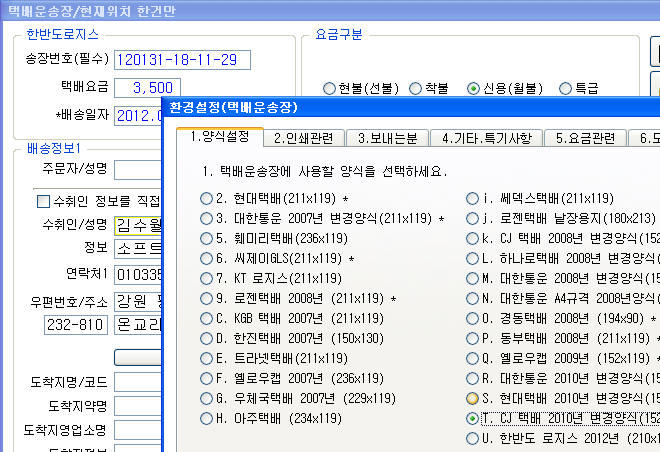
Task: Open the 1.양식설정 tab
Action: pos(220,137)
